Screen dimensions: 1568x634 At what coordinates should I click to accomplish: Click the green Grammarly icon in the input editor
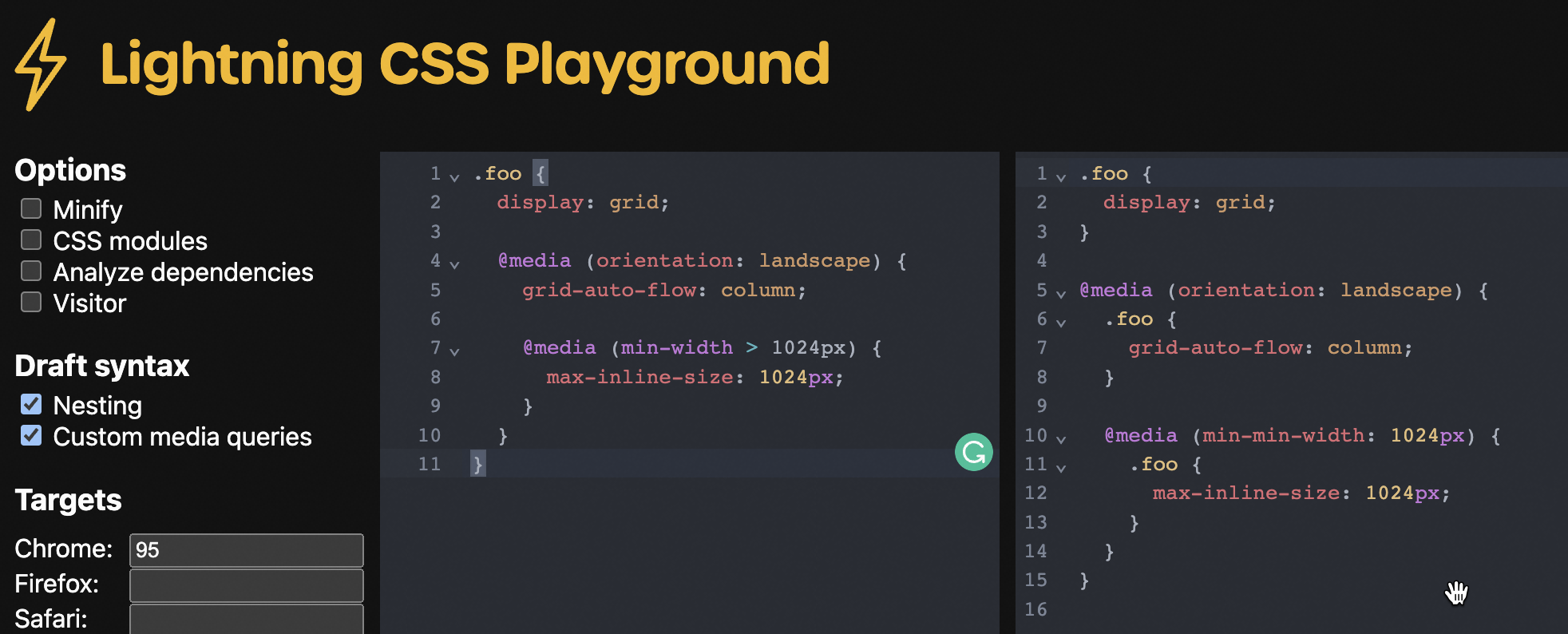pos(973,452)
